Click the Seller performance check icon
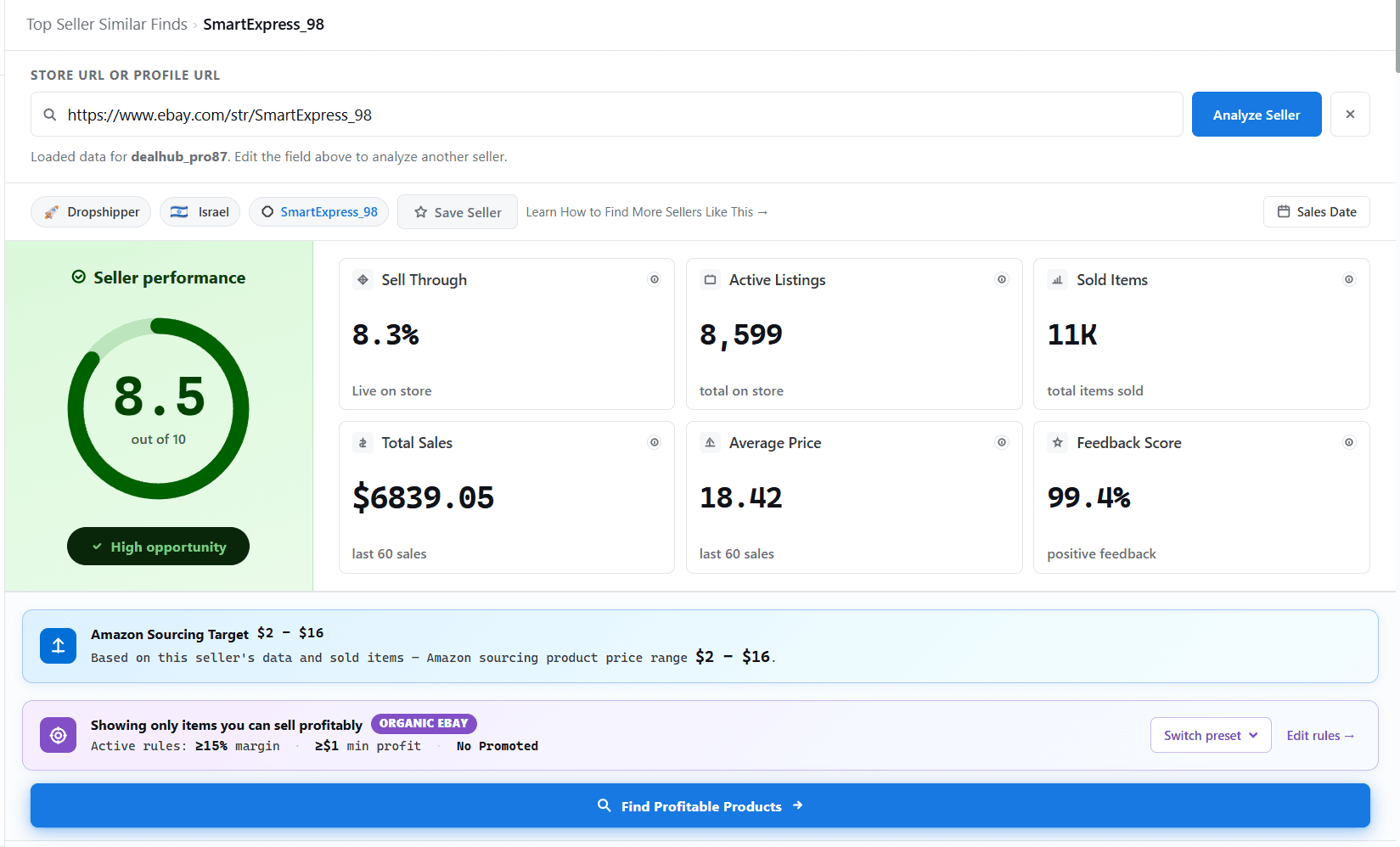Screen dimensions: 1400x847 coord(79,277)
